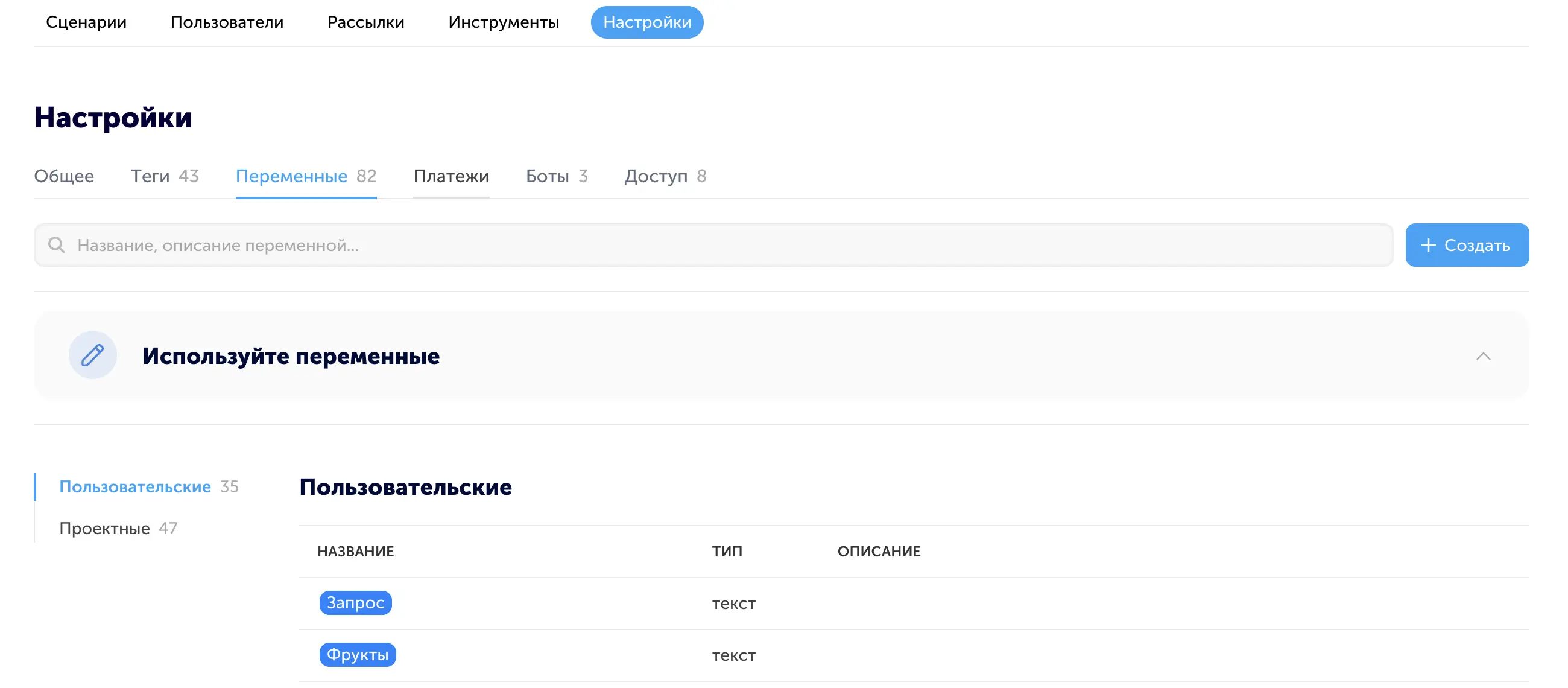Click the НАЗВАНИЕ column header
This screenshot has height=688, width=1568.
point(355,551)
